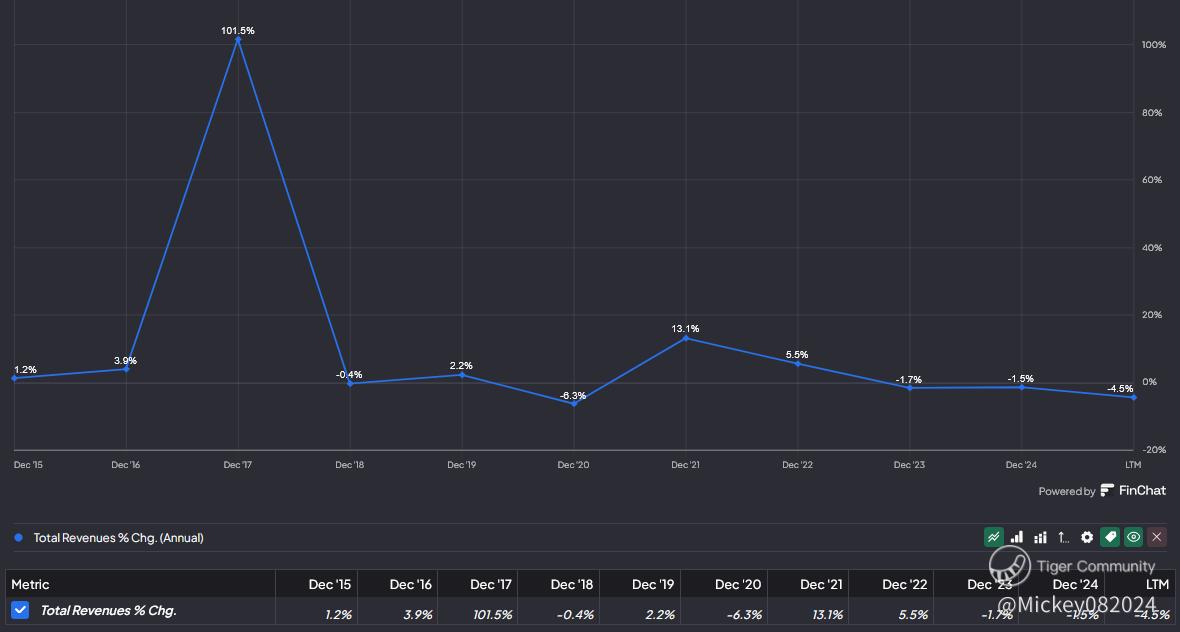Select the line chart type icon

[x=993, y=537]
